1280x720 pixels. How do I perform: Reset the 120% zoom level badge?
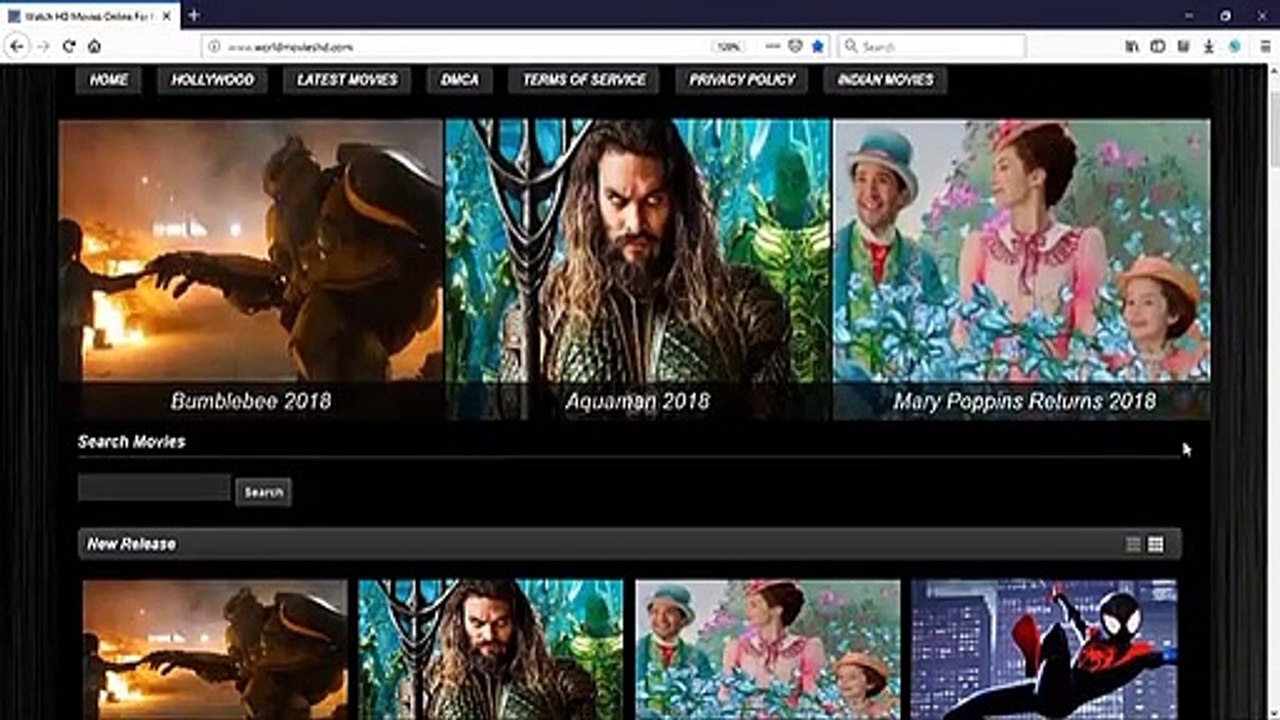[729, 46]
